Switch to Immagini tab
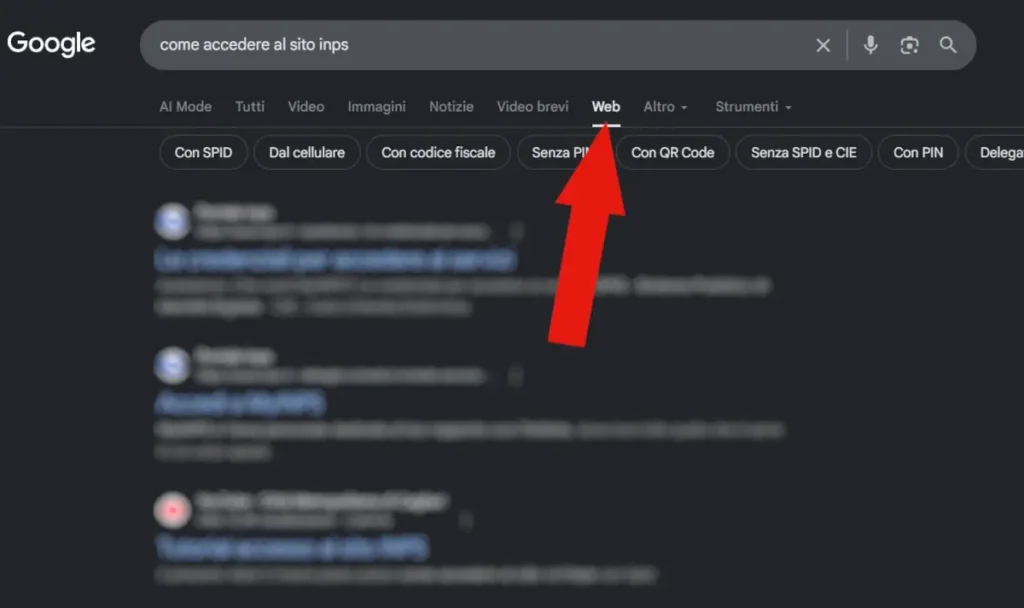This screenshot has width=1024, height=608. [376, 106]
